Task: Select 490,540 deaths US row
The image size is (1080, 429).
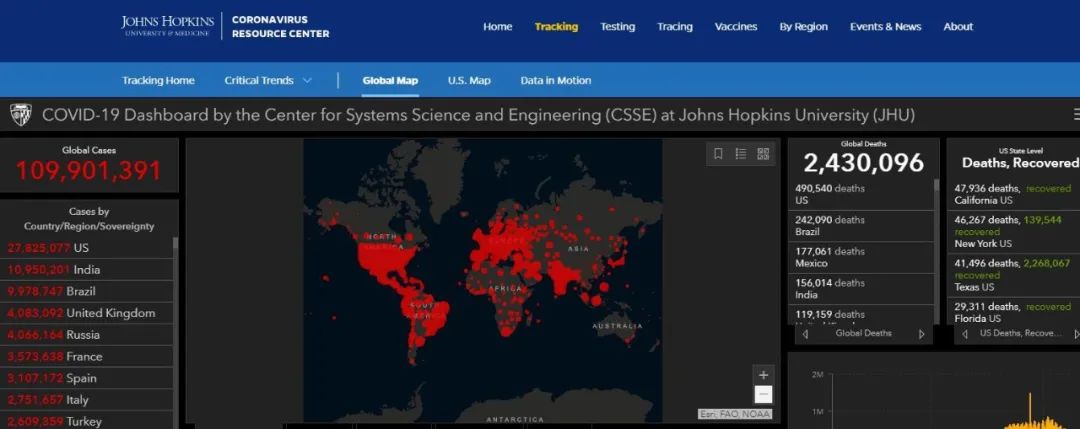Action: pyautogui.click(x=860, y=194)
